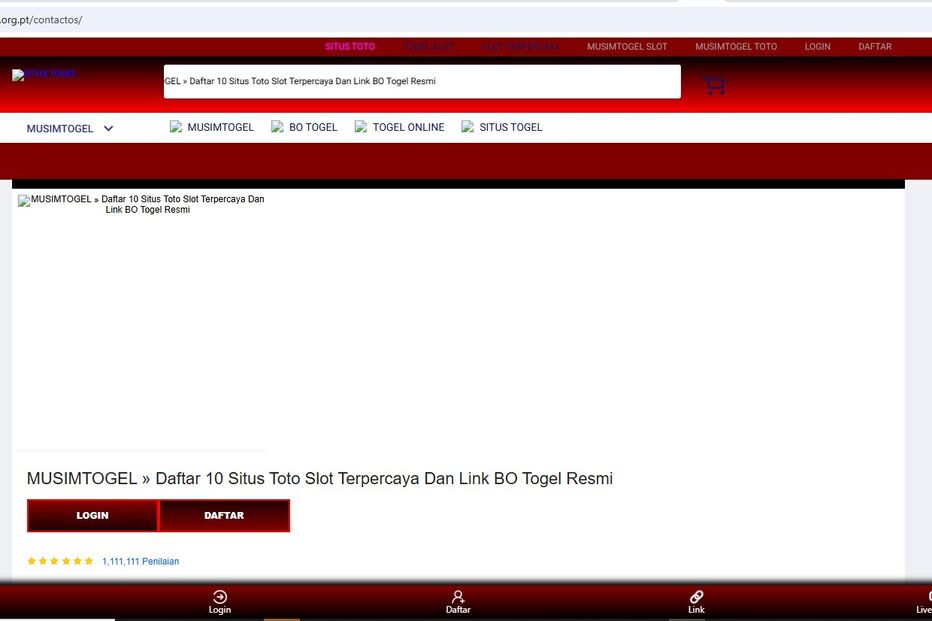Click the MUSIMTOGEL product image thumbnail

pos(141,320)
